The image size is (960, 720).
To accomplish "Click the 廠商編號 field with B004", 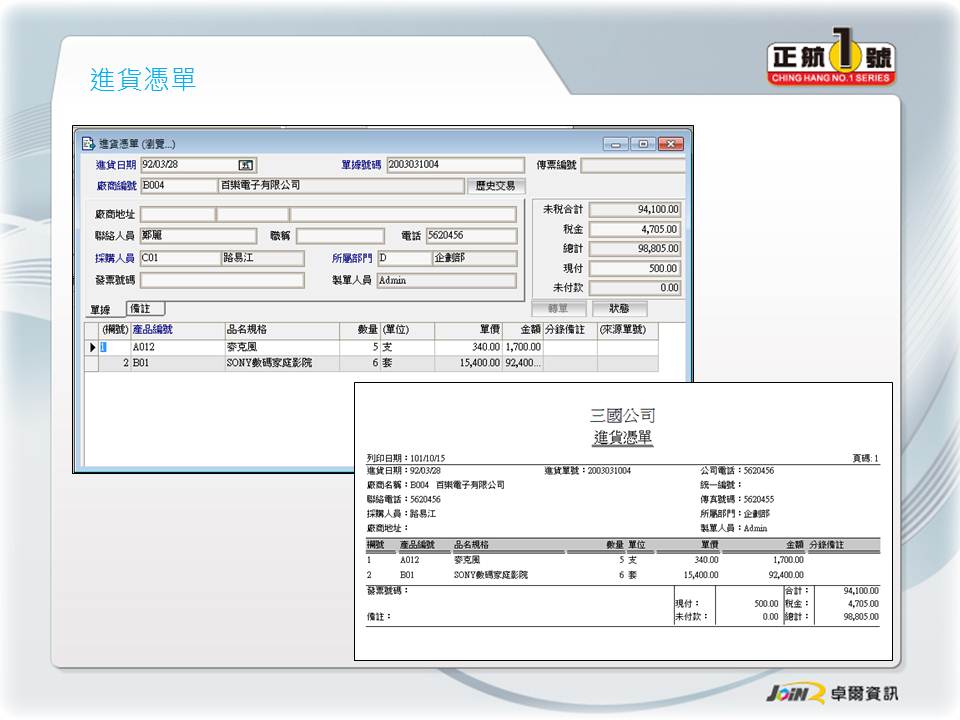I will coord(178,186).
